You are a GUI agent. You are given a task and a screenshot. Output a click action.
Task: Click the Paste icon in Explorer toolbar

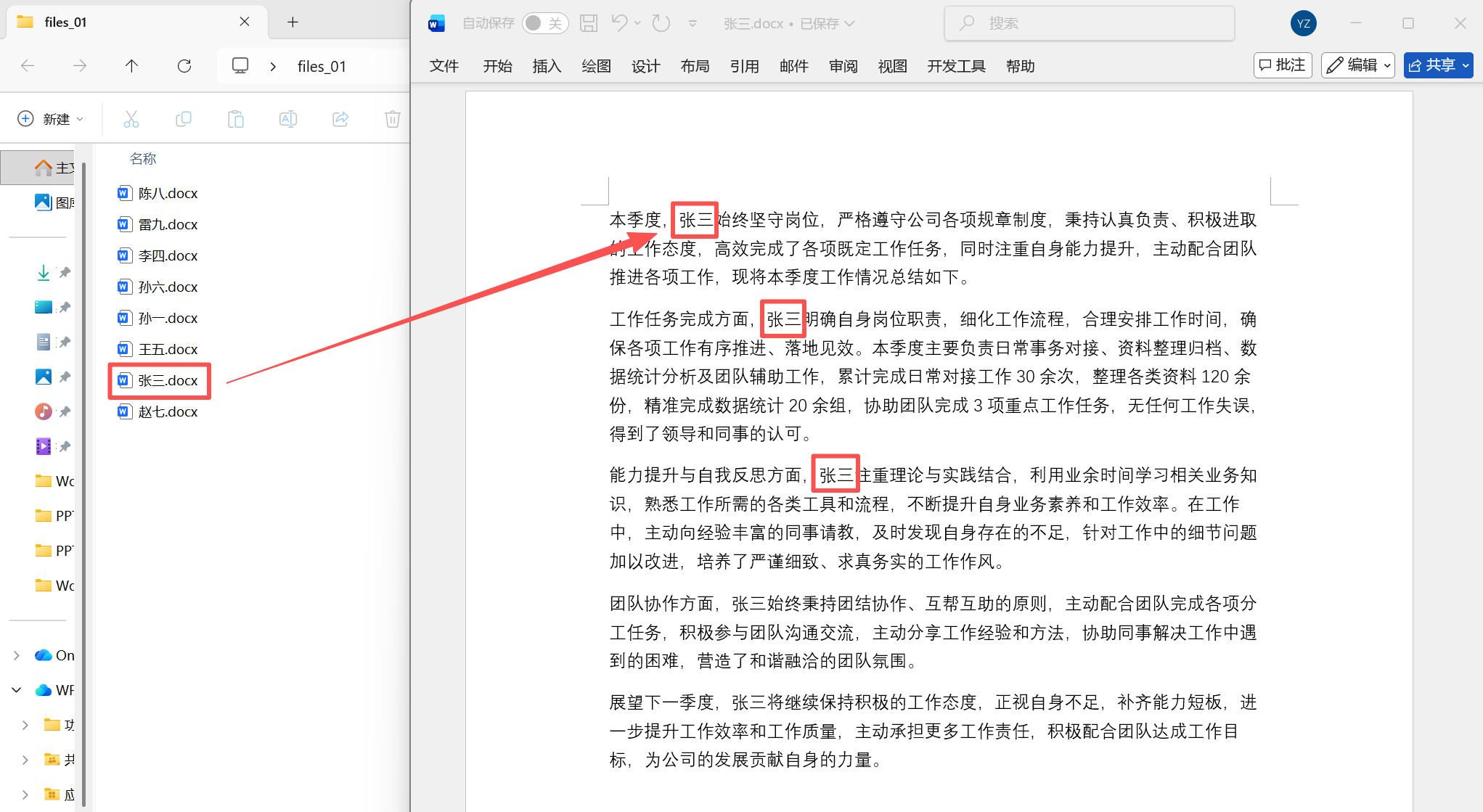tap(236, 118)
